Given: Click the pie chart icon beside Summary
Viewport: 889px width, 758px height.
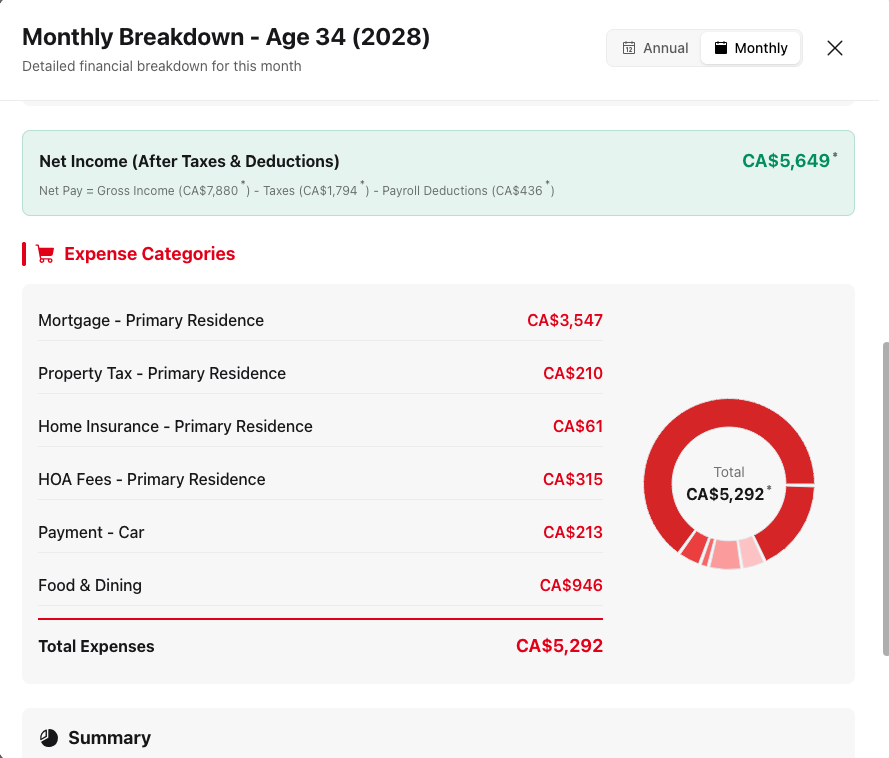Looking at the screenshot, I should (x=49, y=738).
